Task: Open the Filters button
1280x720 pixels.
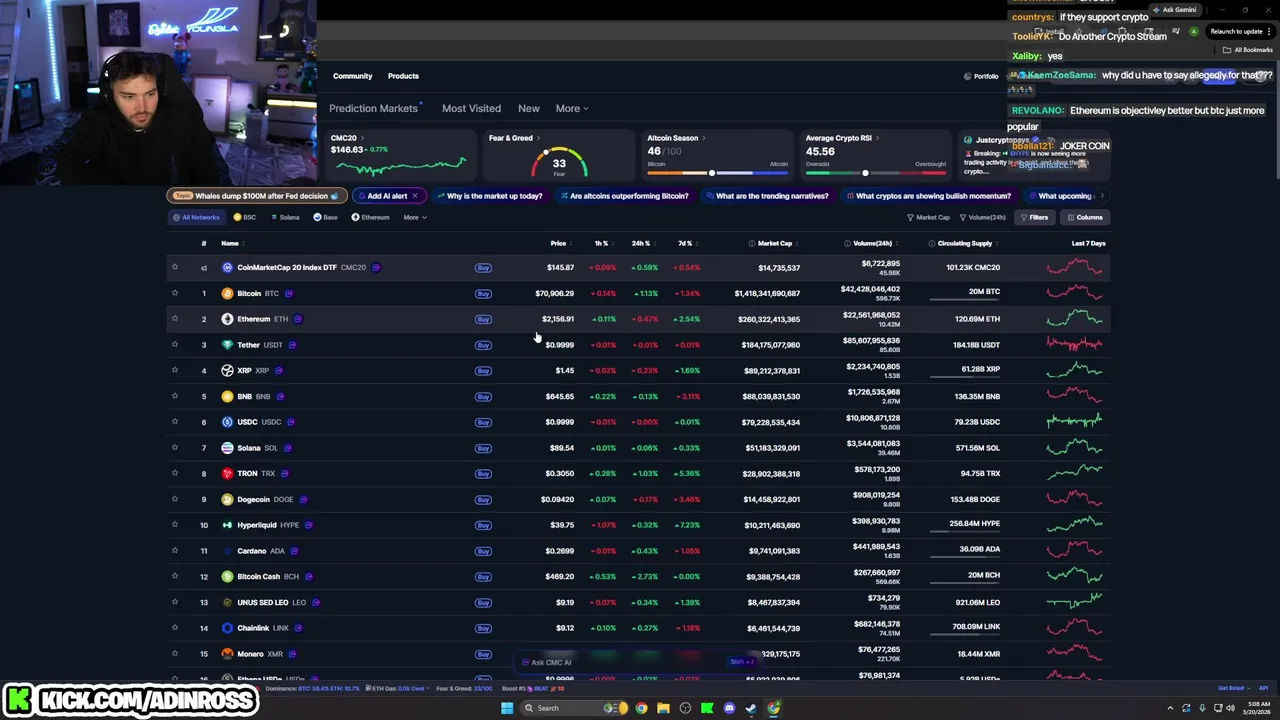Action: (x=1034, y=217)
